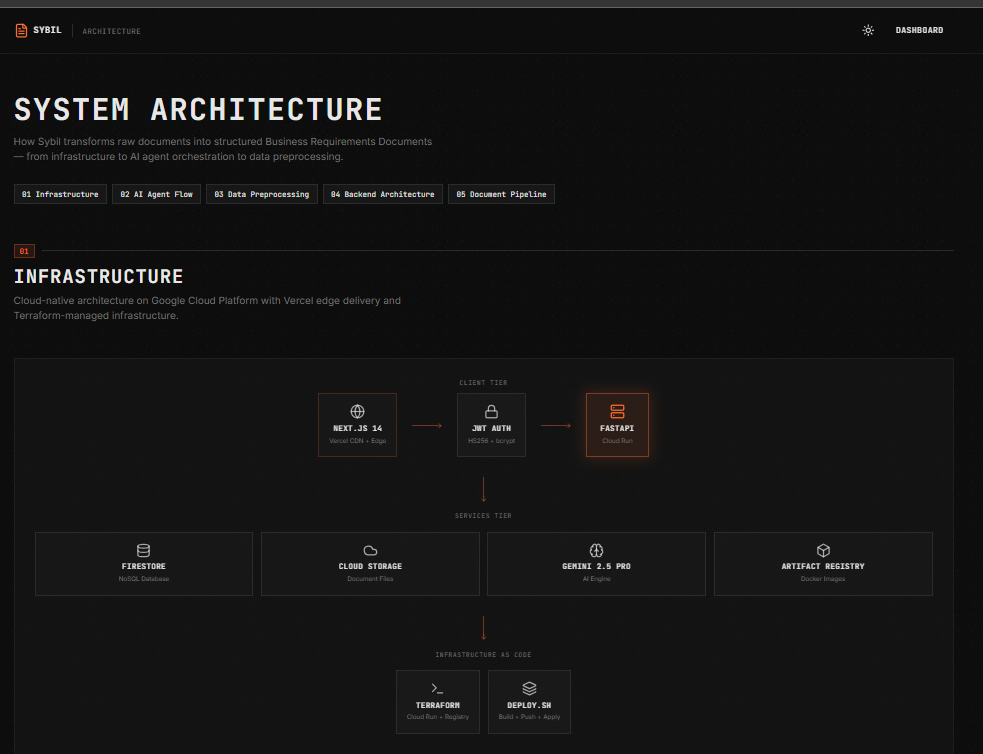Image resolution: width=983 pixels, height=754 pixels.
Task: Click the System Architecture page heading
Action: tap(198, 109)
